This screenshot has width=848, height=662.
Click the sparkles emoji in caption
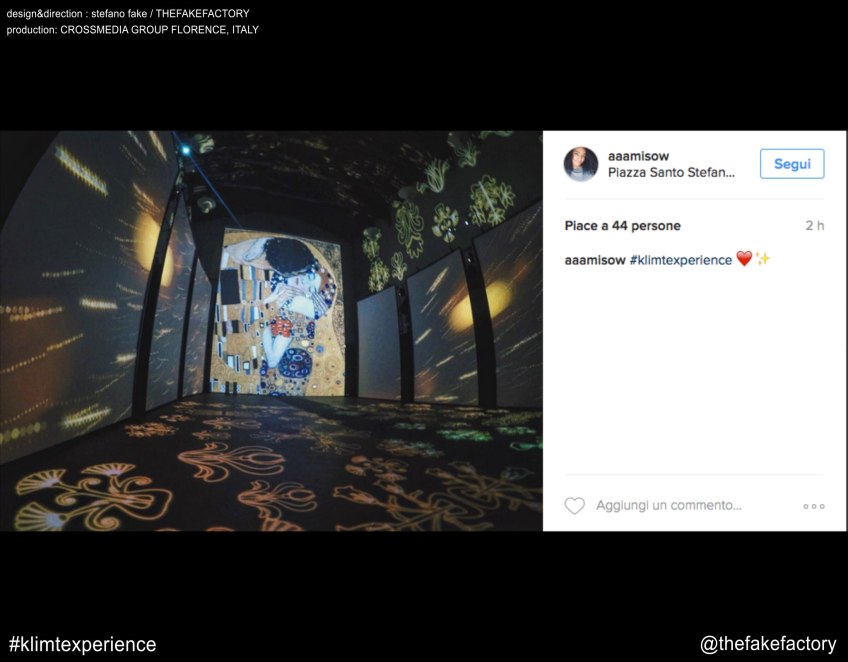(x=762, y=260)
